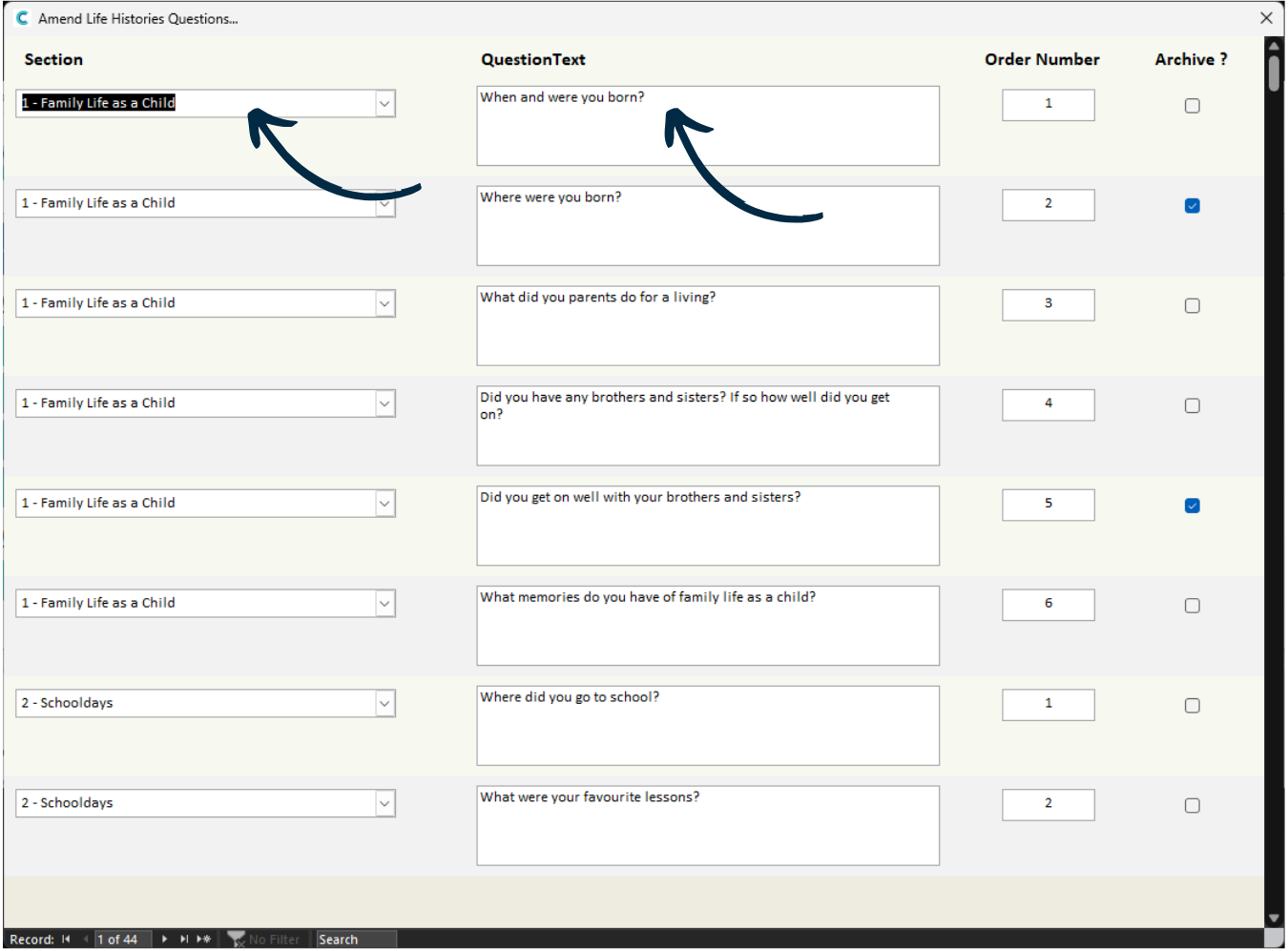Click order number 2 for 'Where were you born?'

point(1049,205)
